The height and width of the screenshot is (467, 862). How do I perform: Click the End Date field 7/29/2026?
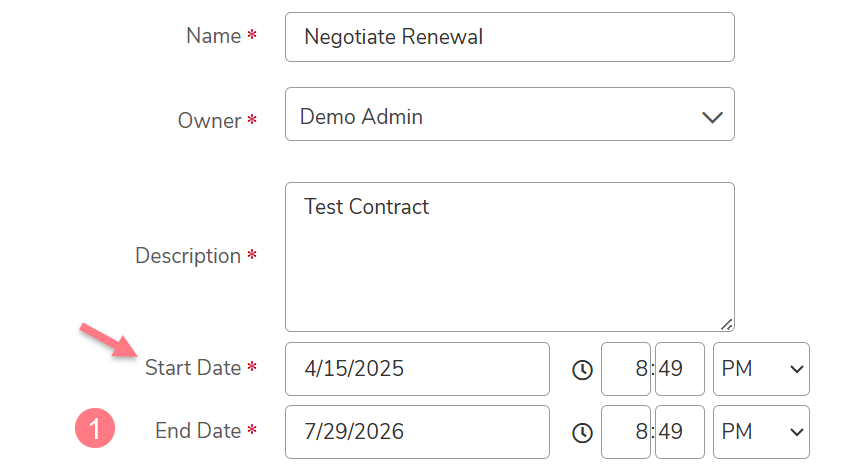[417, 432]
